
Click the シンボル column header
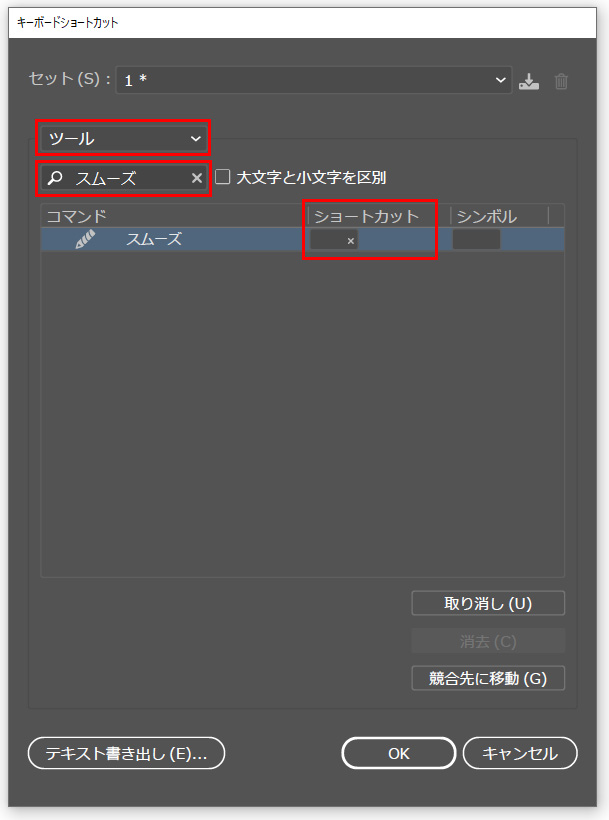tap(487, 216)
